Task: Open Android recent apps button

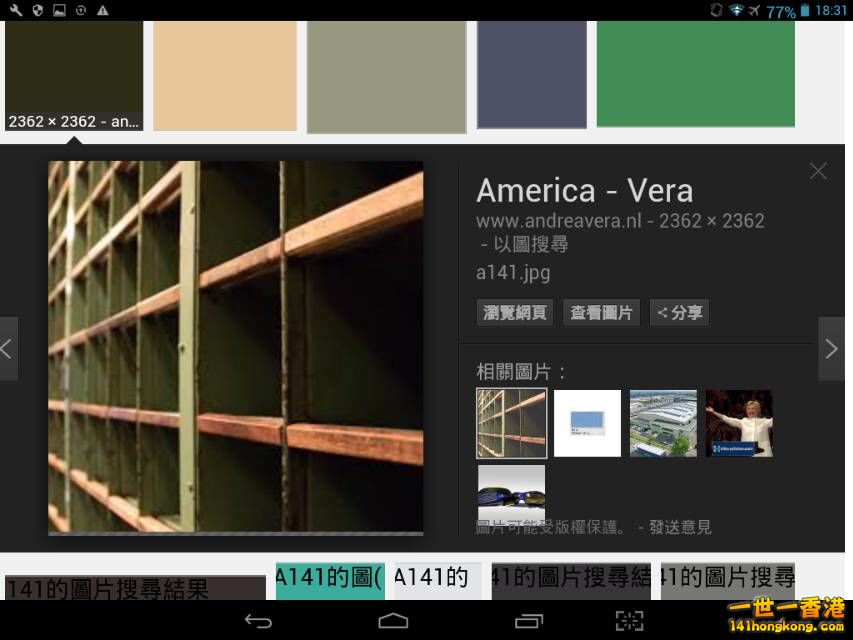Action: (529, 621)
